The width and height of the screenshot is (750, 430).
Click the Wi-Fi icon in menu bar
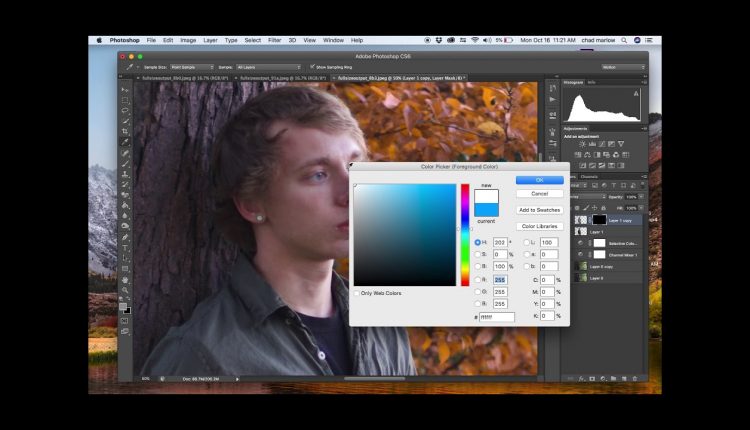(474, 40)
